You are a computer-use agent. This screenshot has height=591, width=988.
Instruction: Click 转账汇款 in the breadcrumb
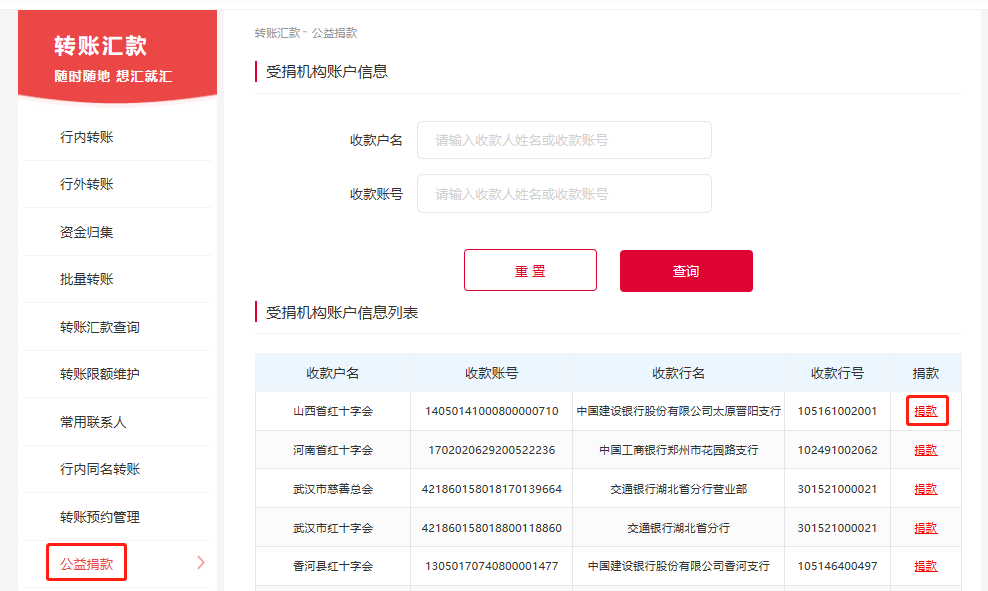pyautogui.click(x=271, y=32)
